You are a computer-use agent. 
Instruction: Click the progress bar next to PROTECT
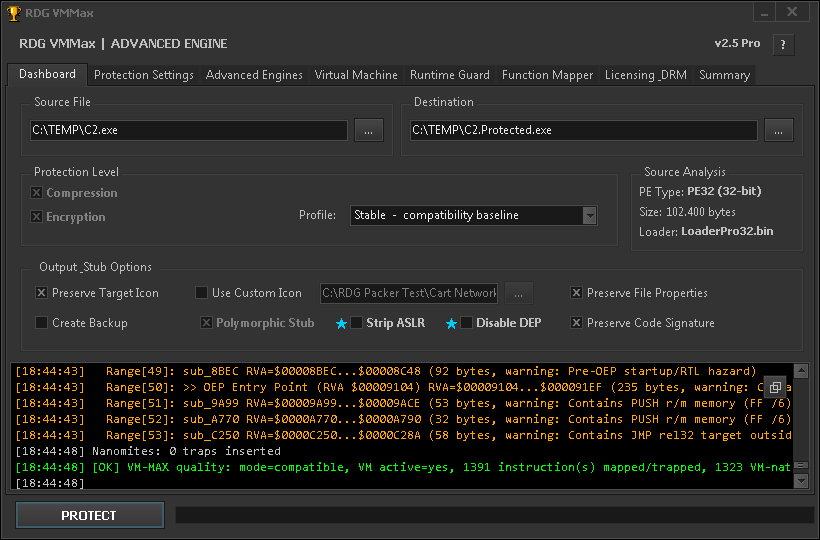click(x=495, y=515)
